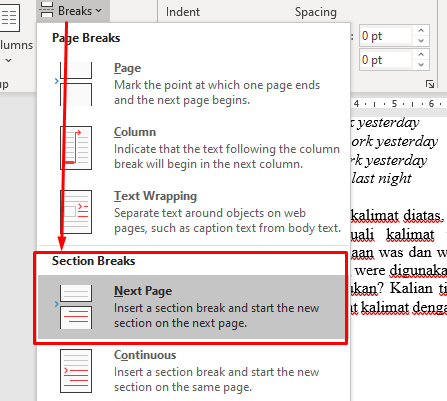Click the Columns layout icon
This screenshot has height=401, width=447.
pyautogui.click(x=9, y=17)
